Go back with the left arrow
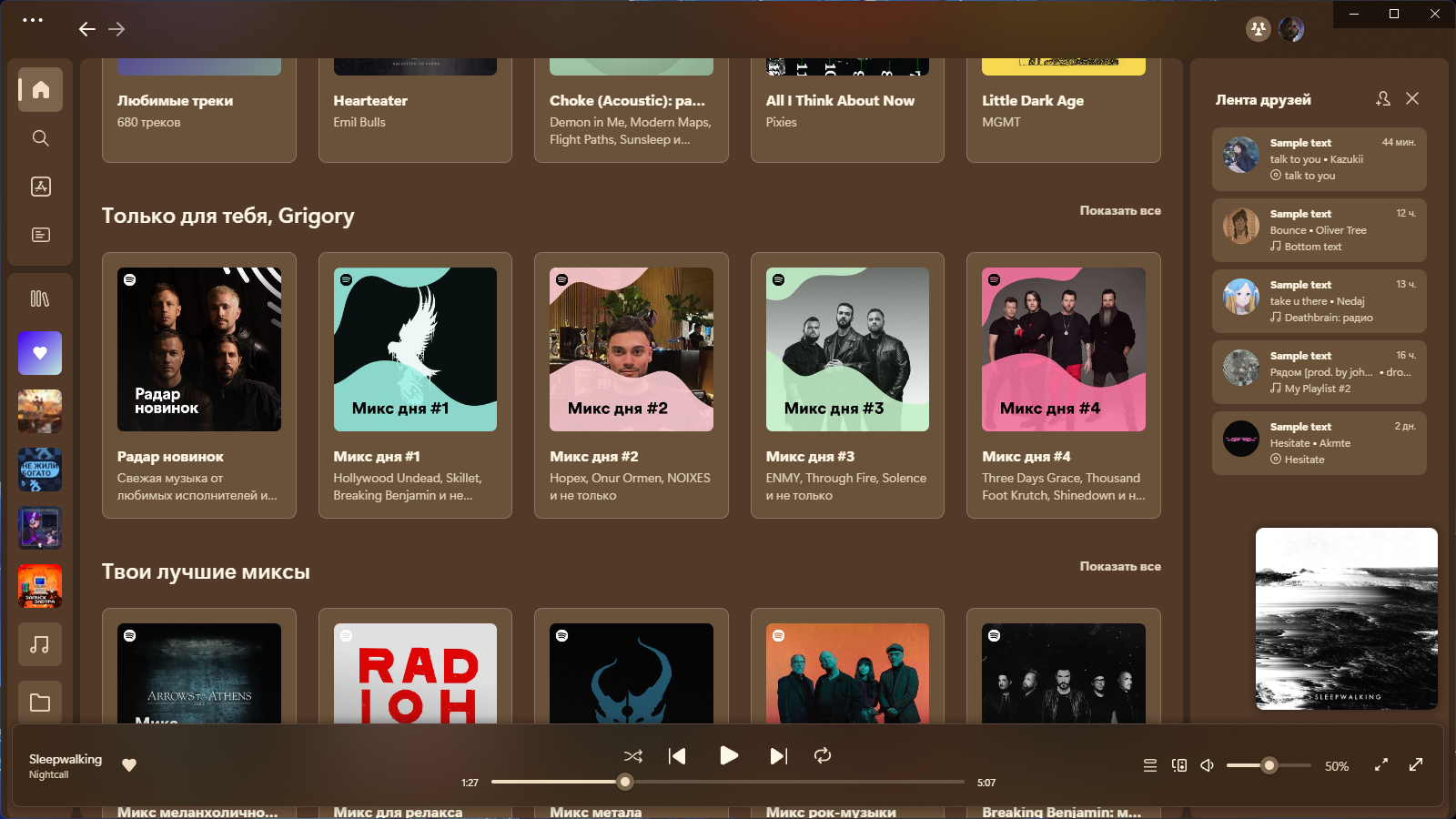Viewport: 1456px width, 819px height. point(87,29)
